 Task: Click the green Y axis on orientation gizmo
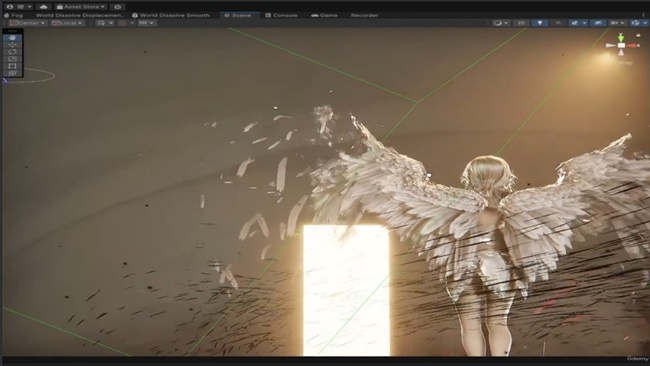coord(621,38)
